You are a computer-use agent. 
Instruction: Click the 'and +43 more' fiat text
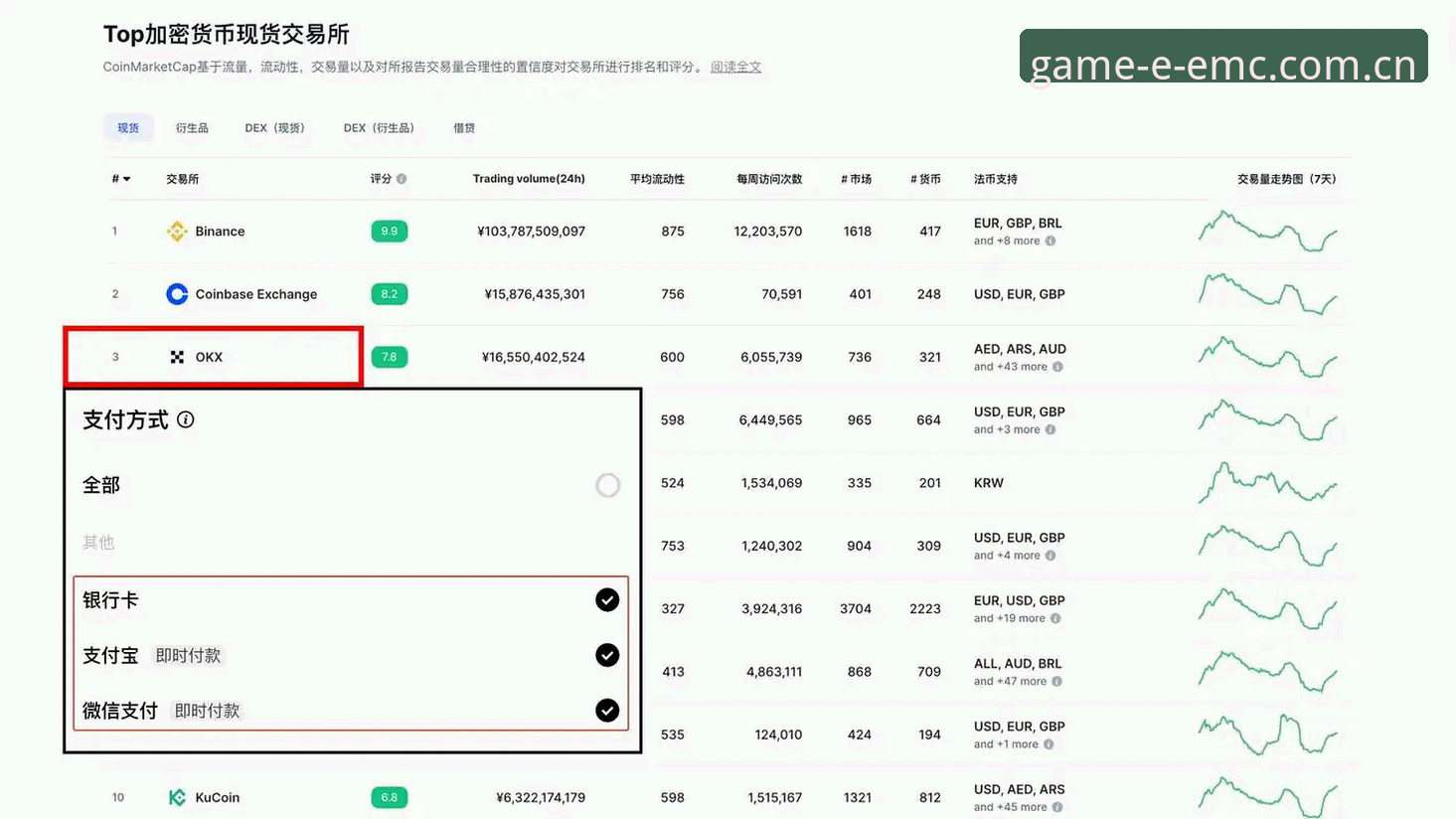pos(1011,367)
